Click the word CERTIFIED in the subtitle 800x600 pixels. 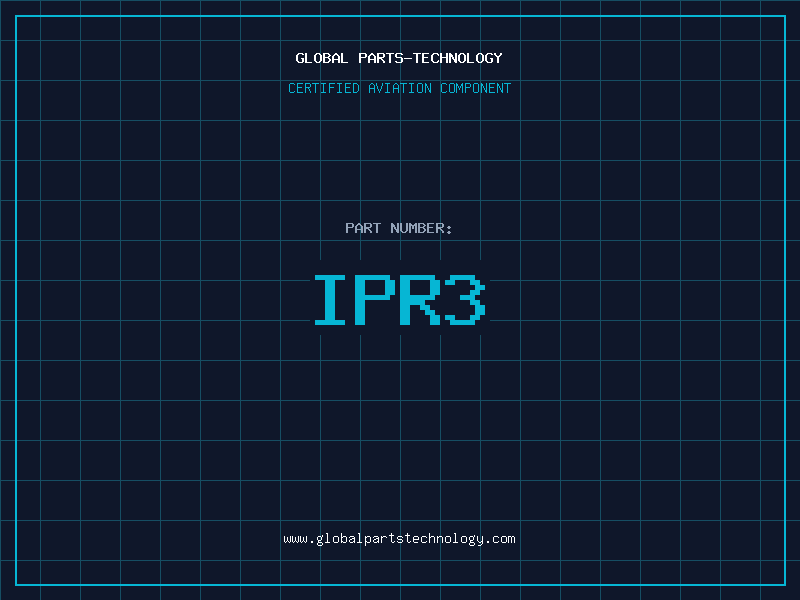coord(324,89)
